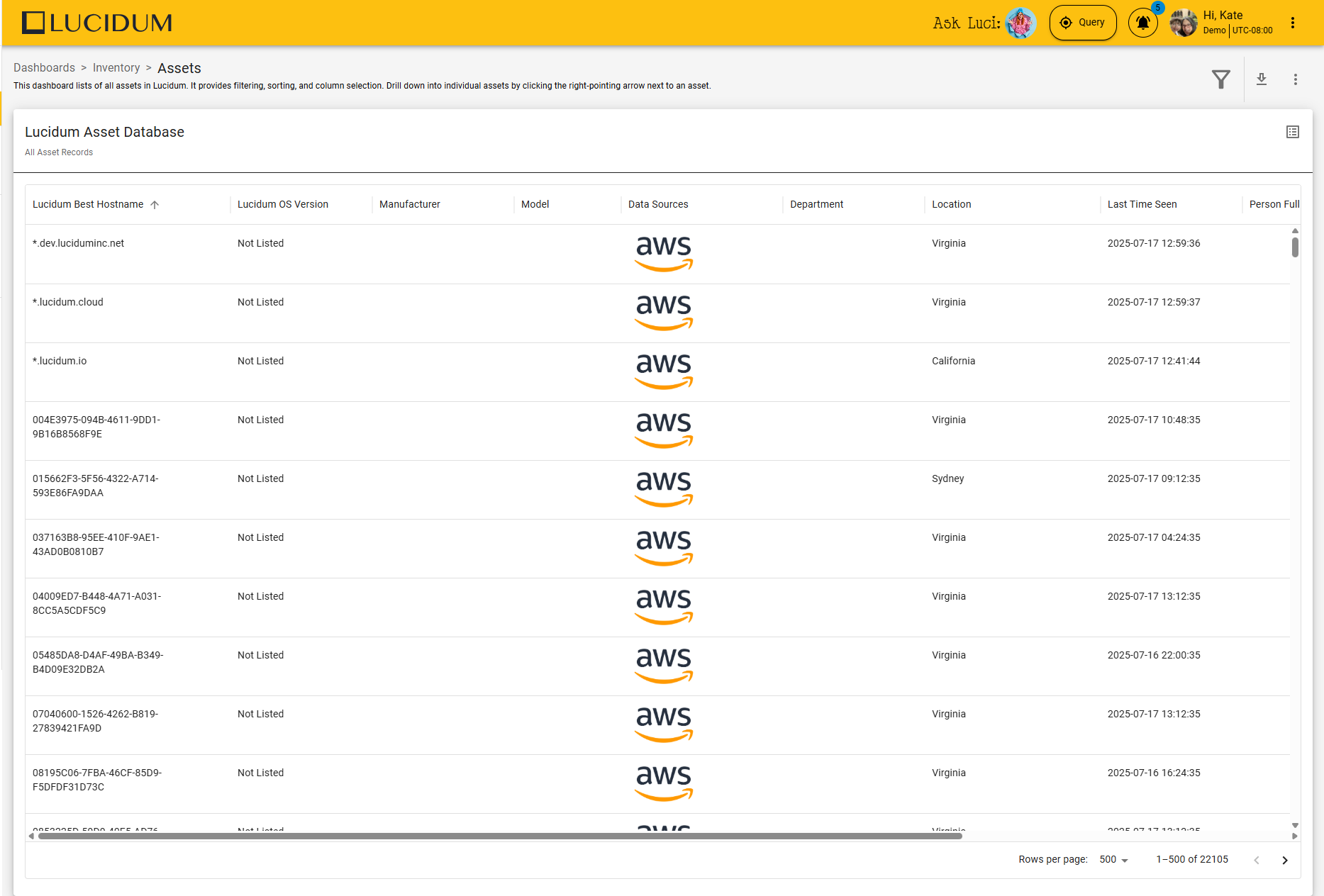Select hostname 015662F3-5F56-4322-A714-593E86FA9DAA
Image resolution: width=1324 pixels, height=896 pixels.
point(96,486)
